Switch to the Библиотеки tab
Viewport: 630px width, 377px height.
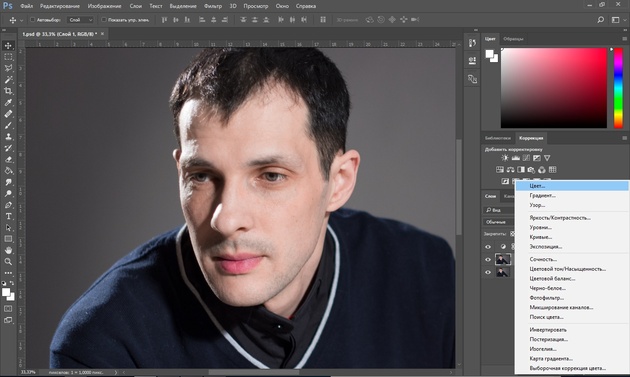[497, 138]
